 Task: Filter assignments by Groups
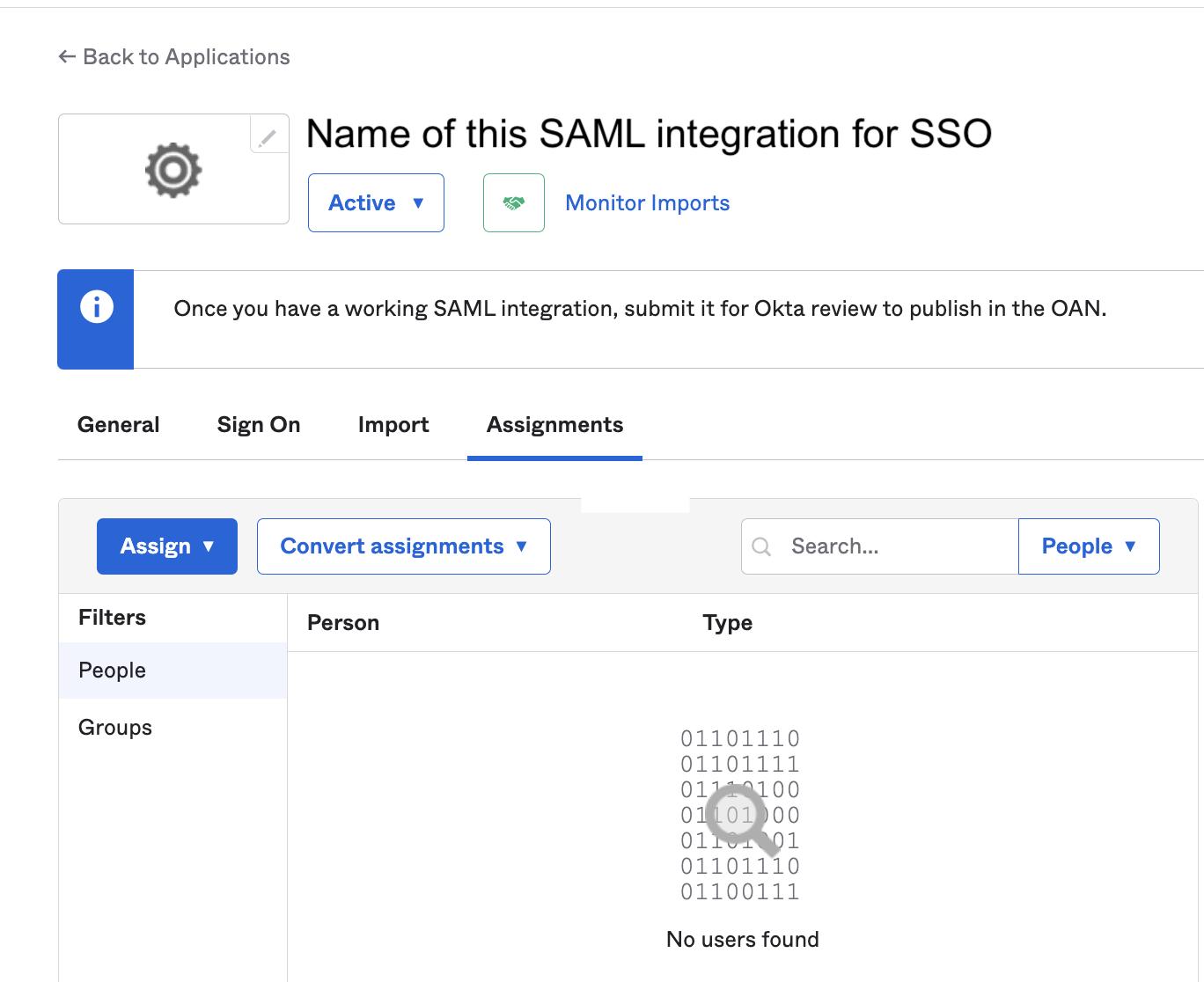[115, 728]
